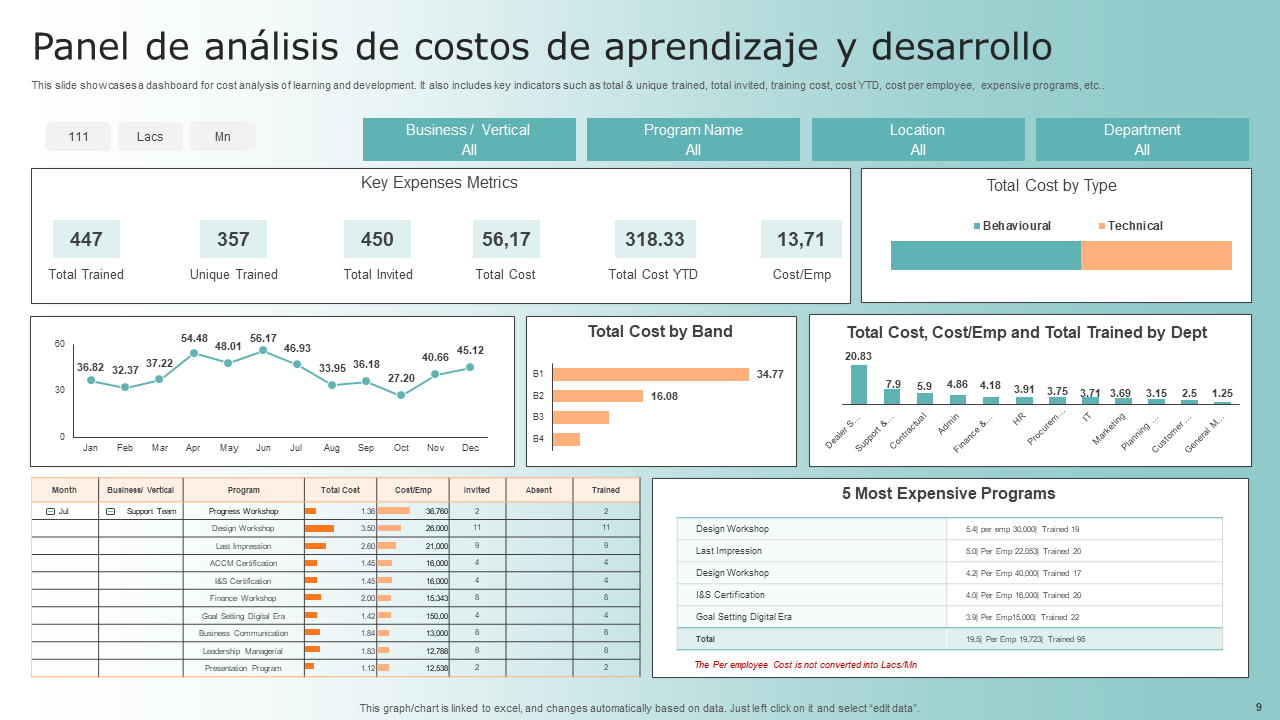This screenshot has height=720, width=1280.
Task: Select Goal Setting Digital Era in expensive programs
Action: pos(949,617)
